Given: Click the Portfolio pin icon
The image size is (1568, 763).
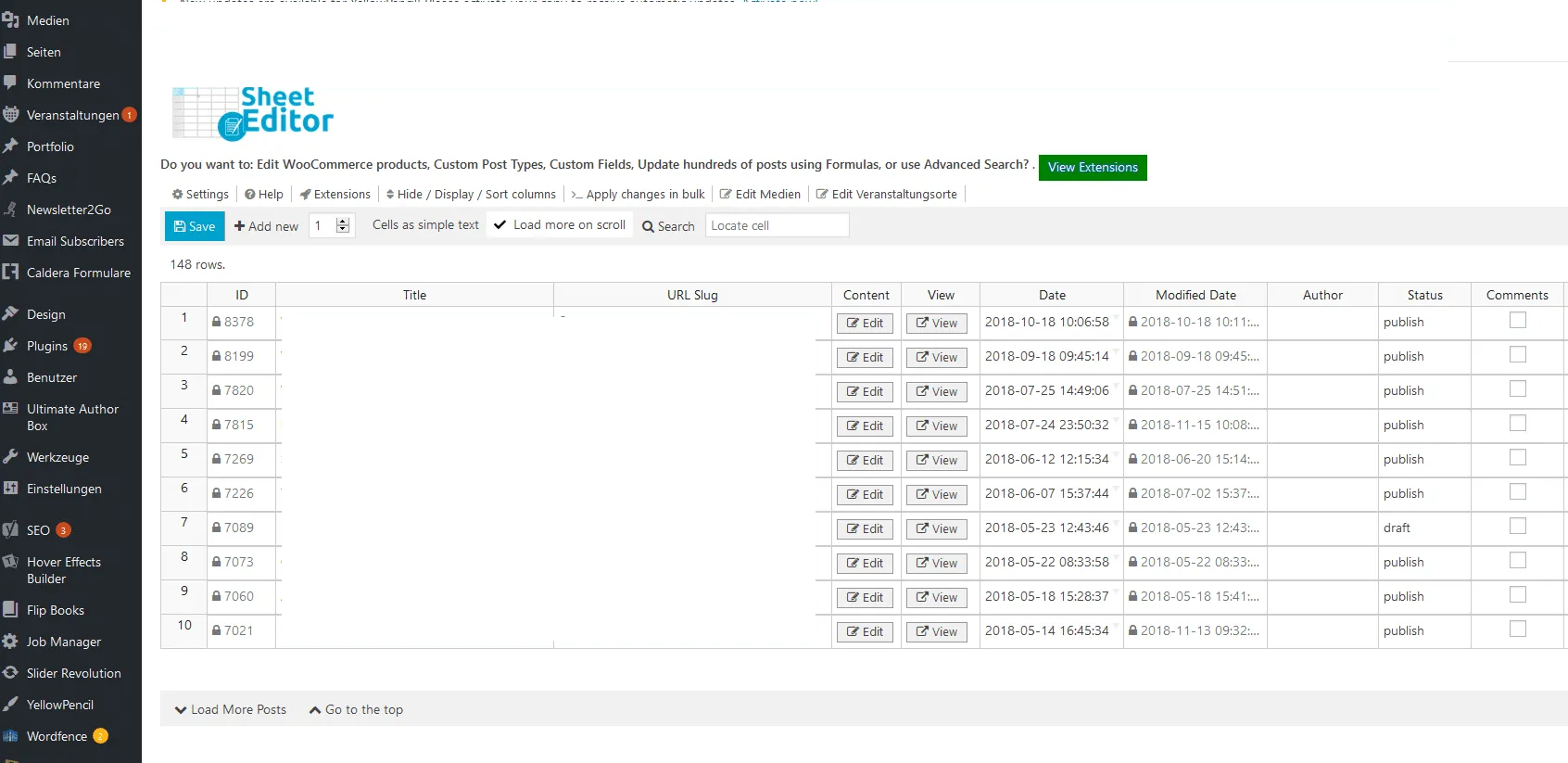Looking at the screenshot, I should pos(10,146).
